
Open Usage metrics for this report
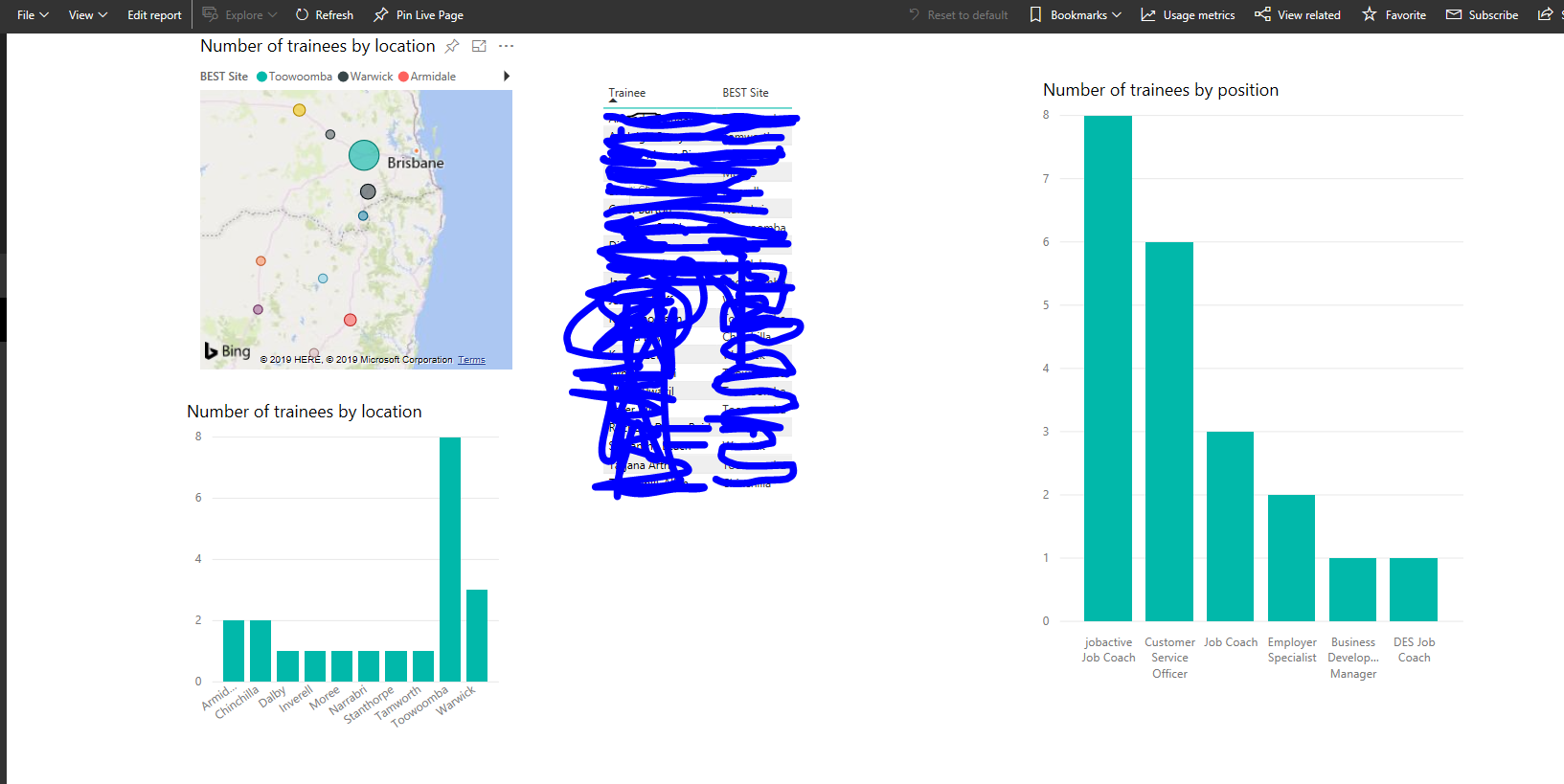pos(1188,15)
